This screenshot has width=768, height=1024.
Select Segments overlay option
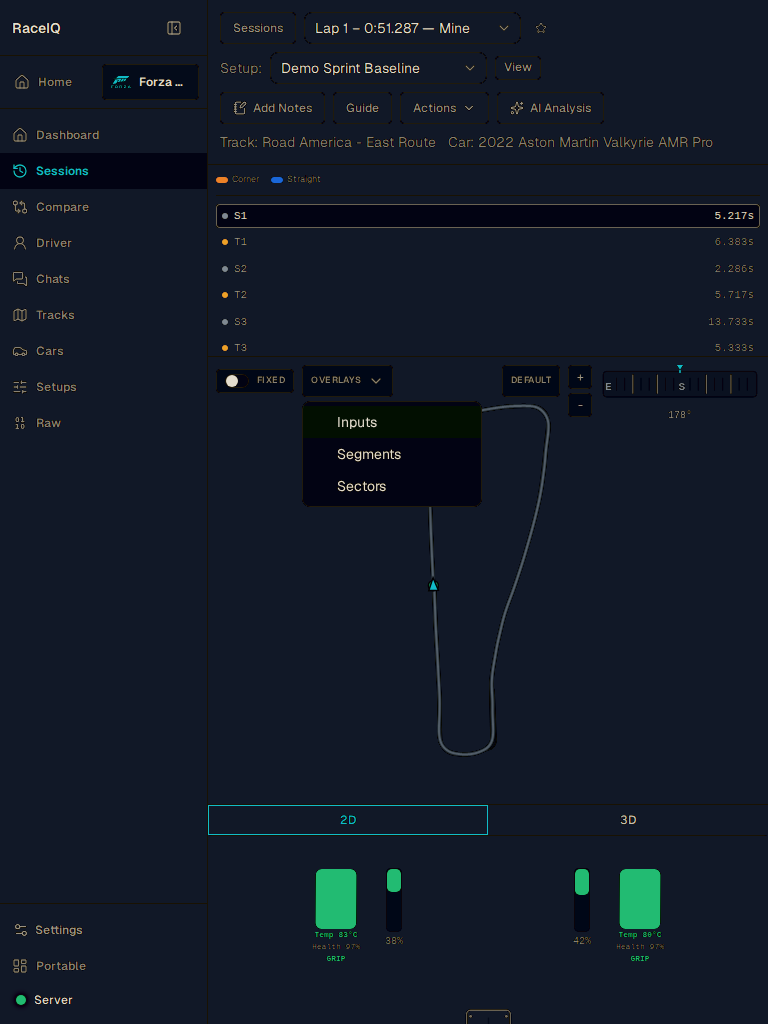click(392, 455)
